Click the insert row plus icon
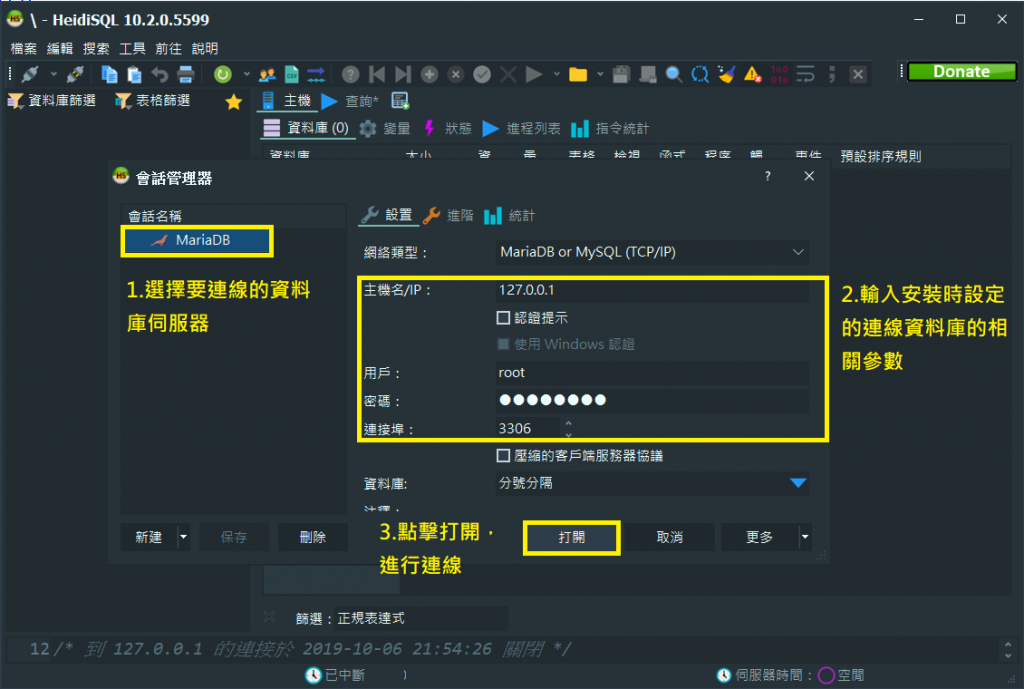1024x689 pixels. click(x=429, y=74)
